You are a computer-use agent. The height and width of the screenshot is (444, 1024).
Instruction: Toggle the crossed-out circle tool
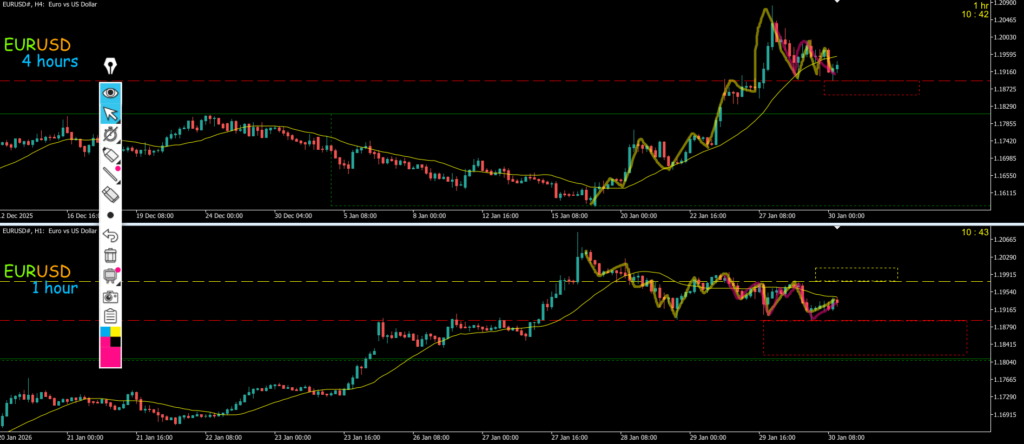click(110, 134)
